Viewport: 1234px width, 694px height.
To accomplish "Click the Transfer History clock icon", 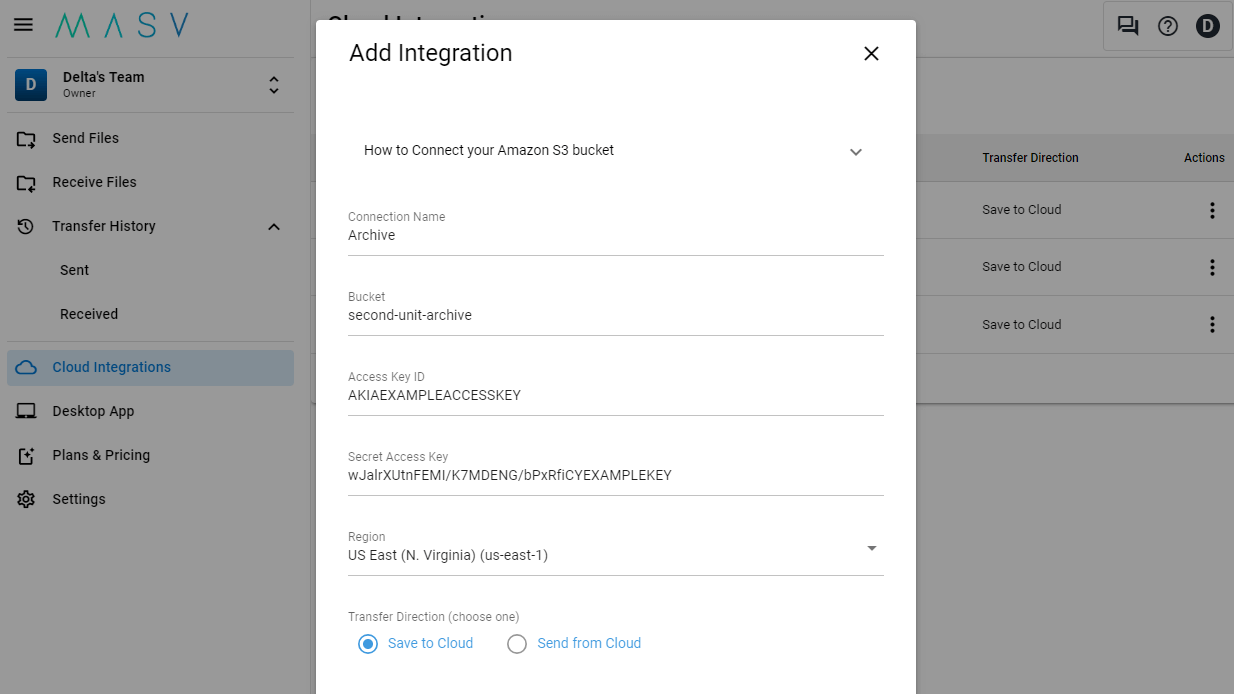I will tap(27, 227).
